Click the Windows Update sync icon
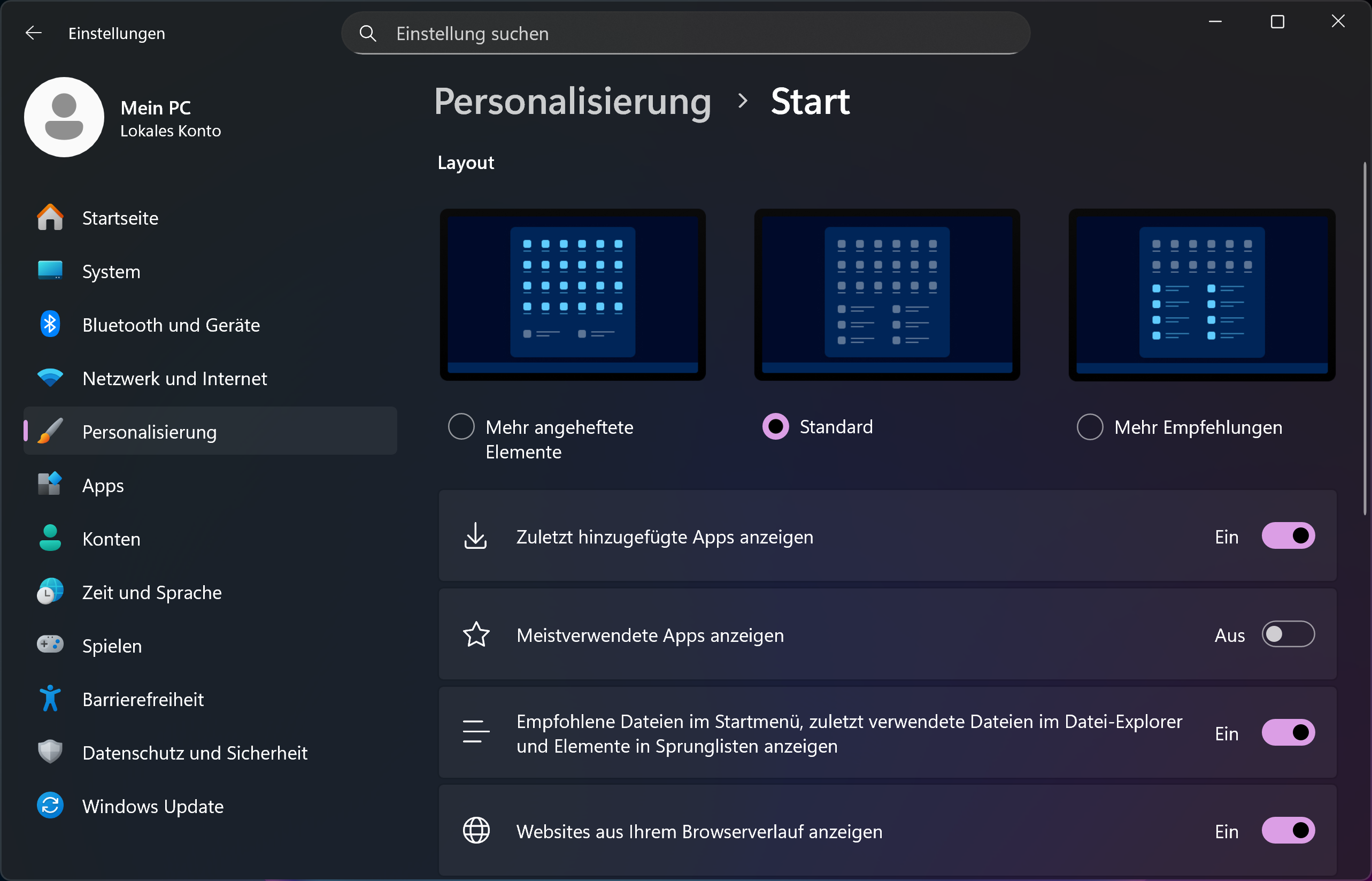The height and width of the screenshot is (881, 1372). click(x=50, y=806)
